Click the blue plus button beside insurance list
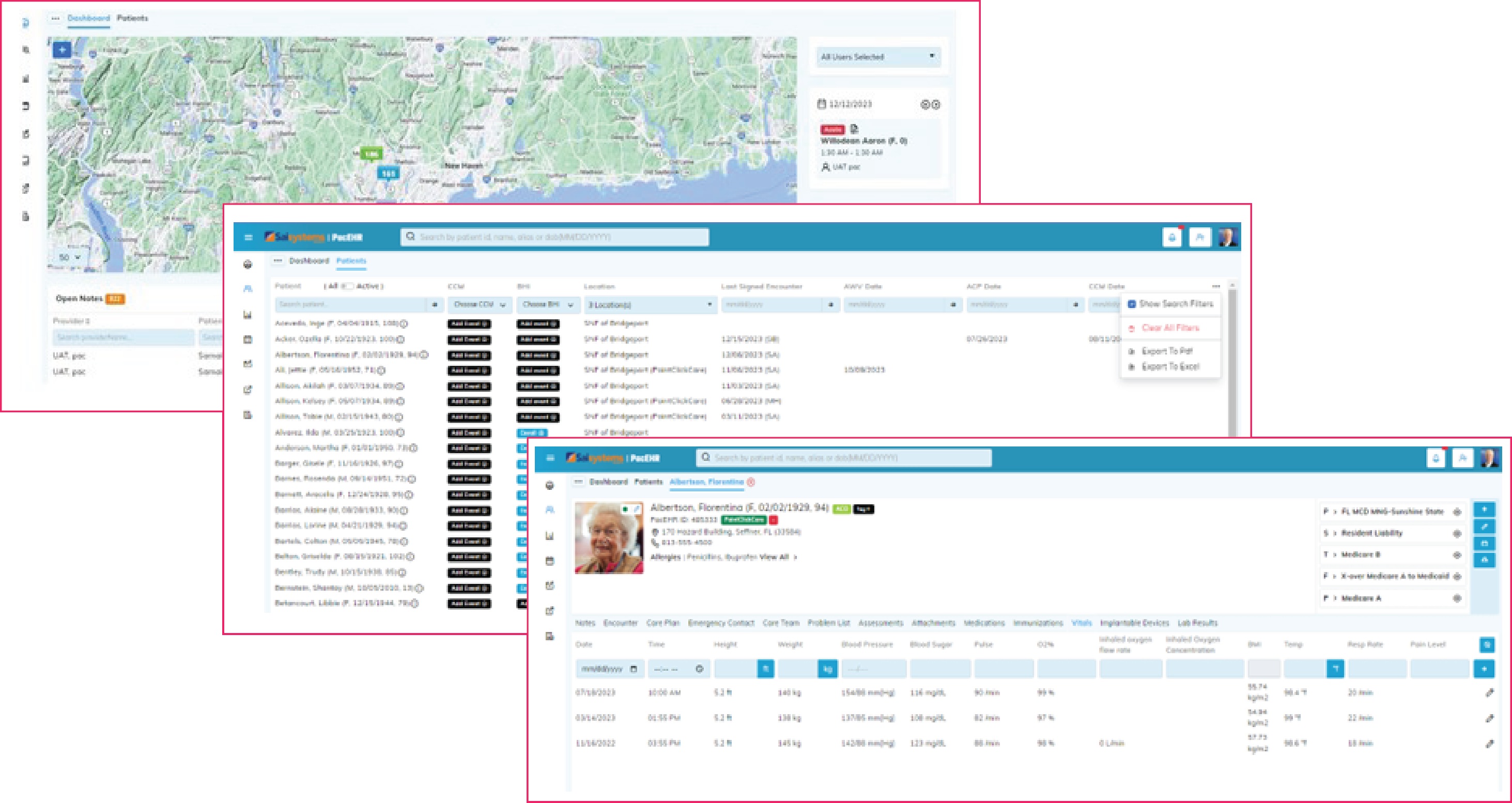 point(1485,509)
